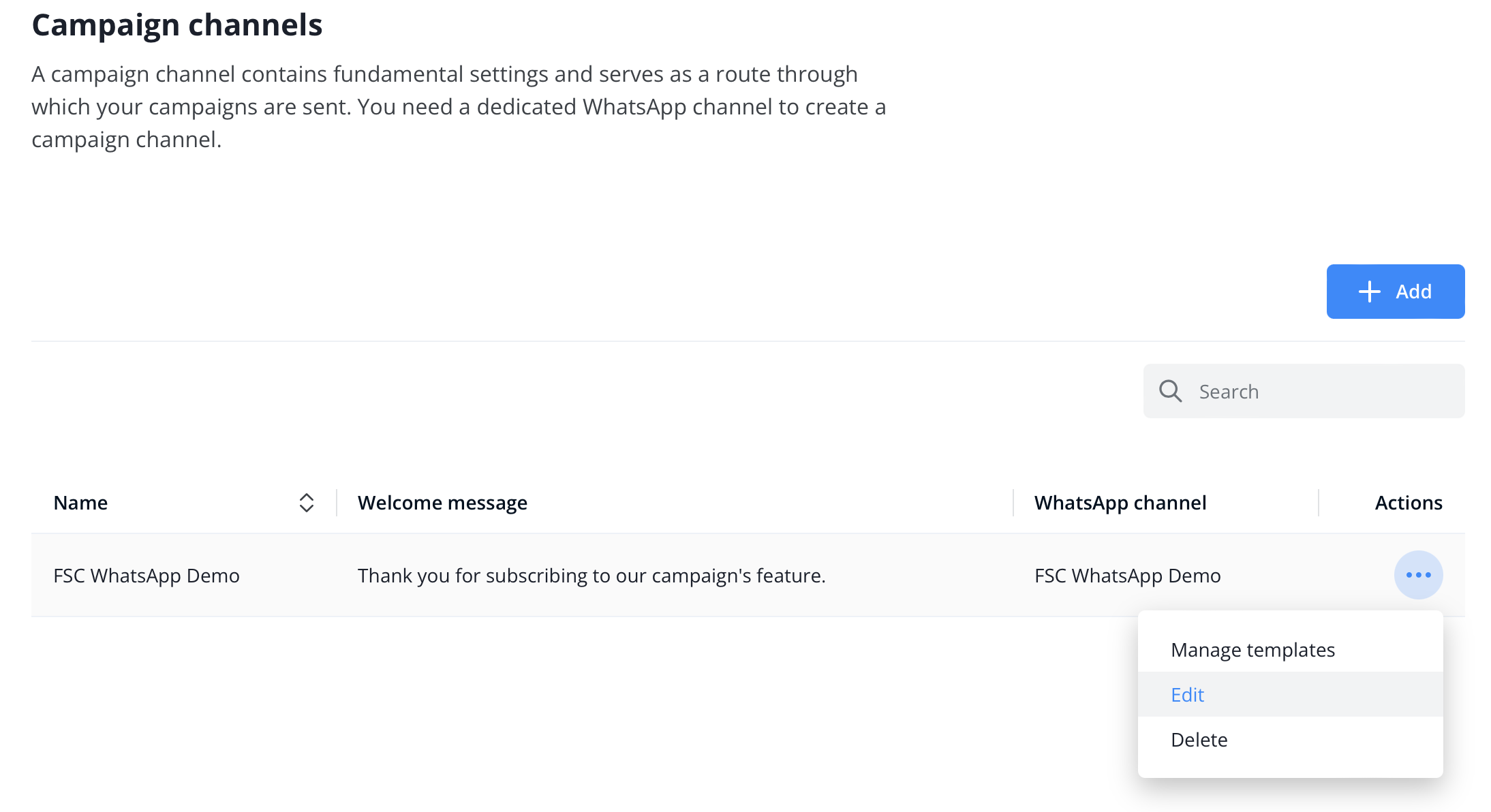This screenshot has width=1491, height=812.
Task: Toggle the Name column sort arrows
Action: coord(306,503)
